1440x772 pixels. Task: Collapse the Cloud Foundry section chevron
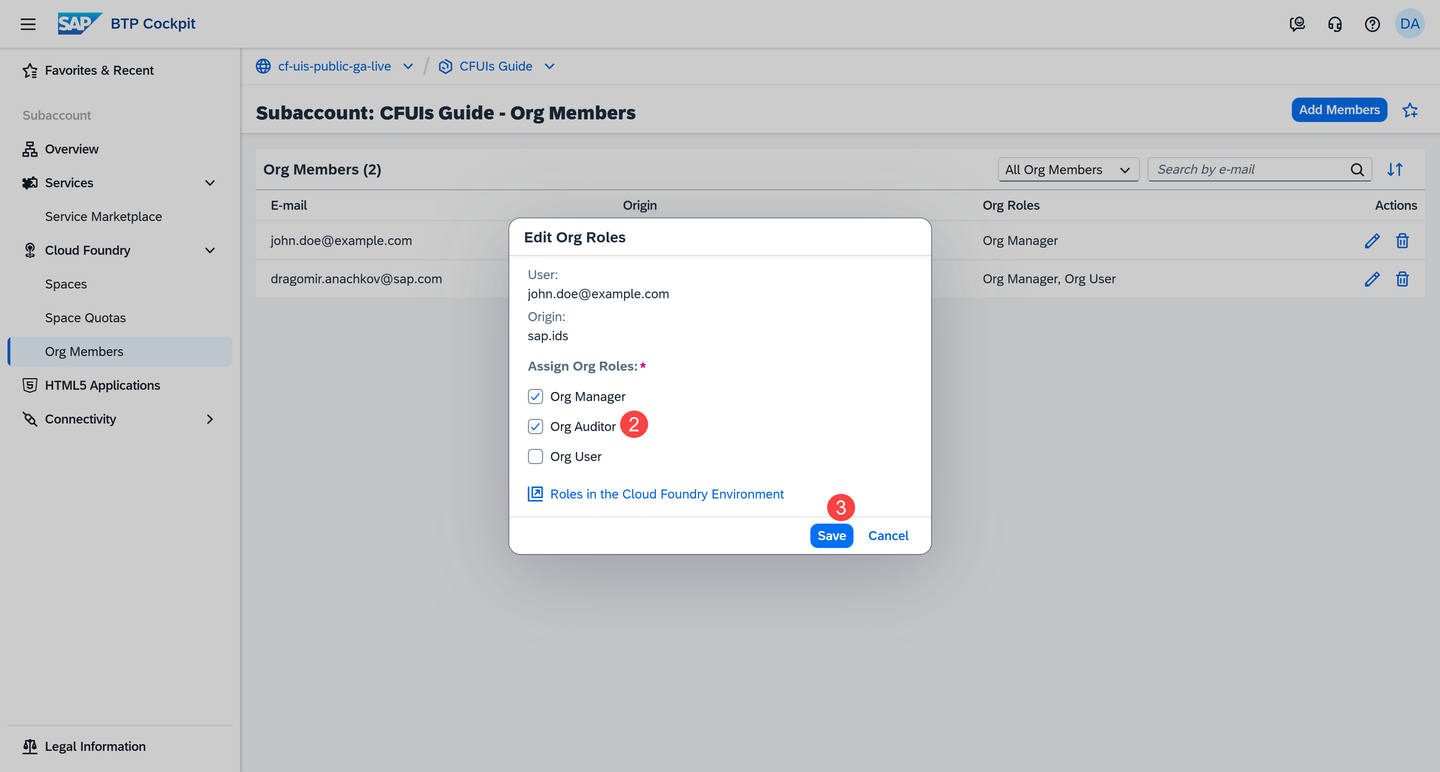coord(210,251)
